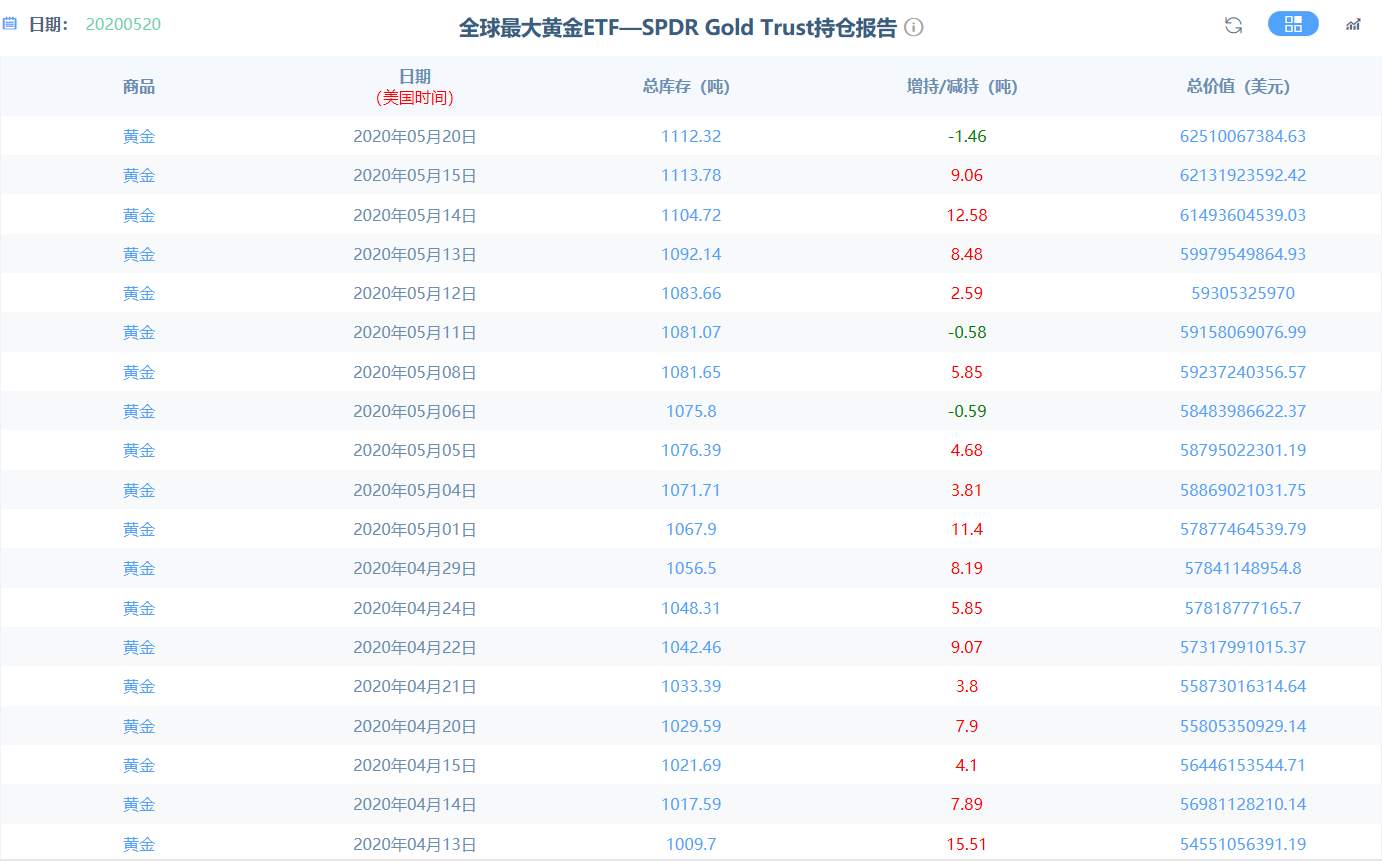Click the total value 59979549864.93
Viewport: 1382px width, 861px height.
tap(1243, 254)
